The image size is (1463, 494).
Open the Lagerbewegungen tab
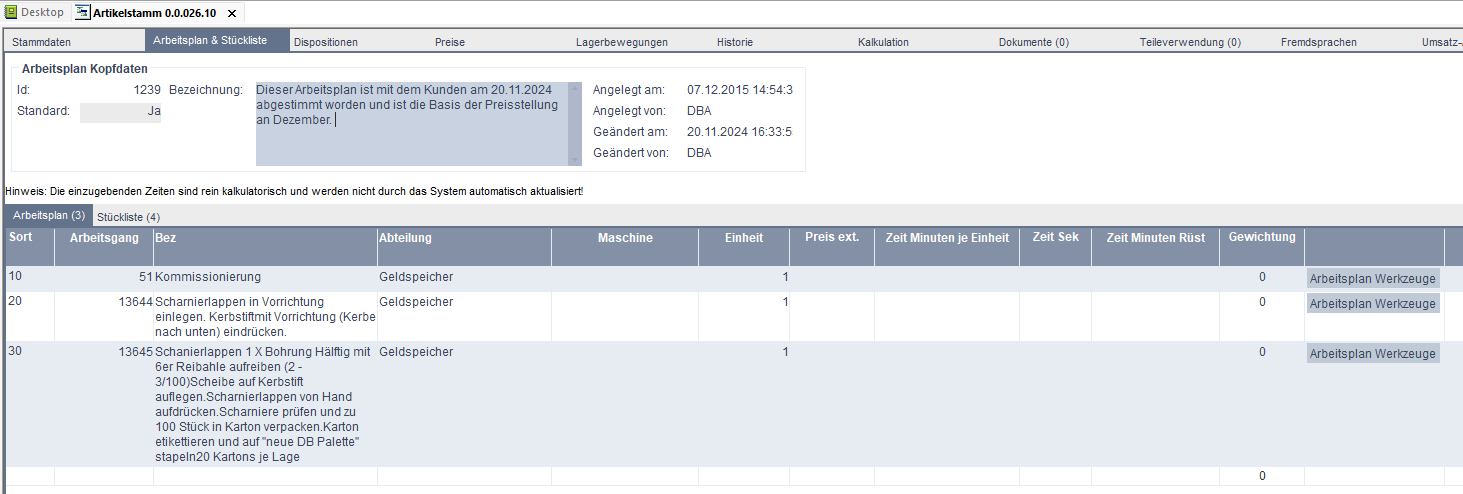click(621, 42)
